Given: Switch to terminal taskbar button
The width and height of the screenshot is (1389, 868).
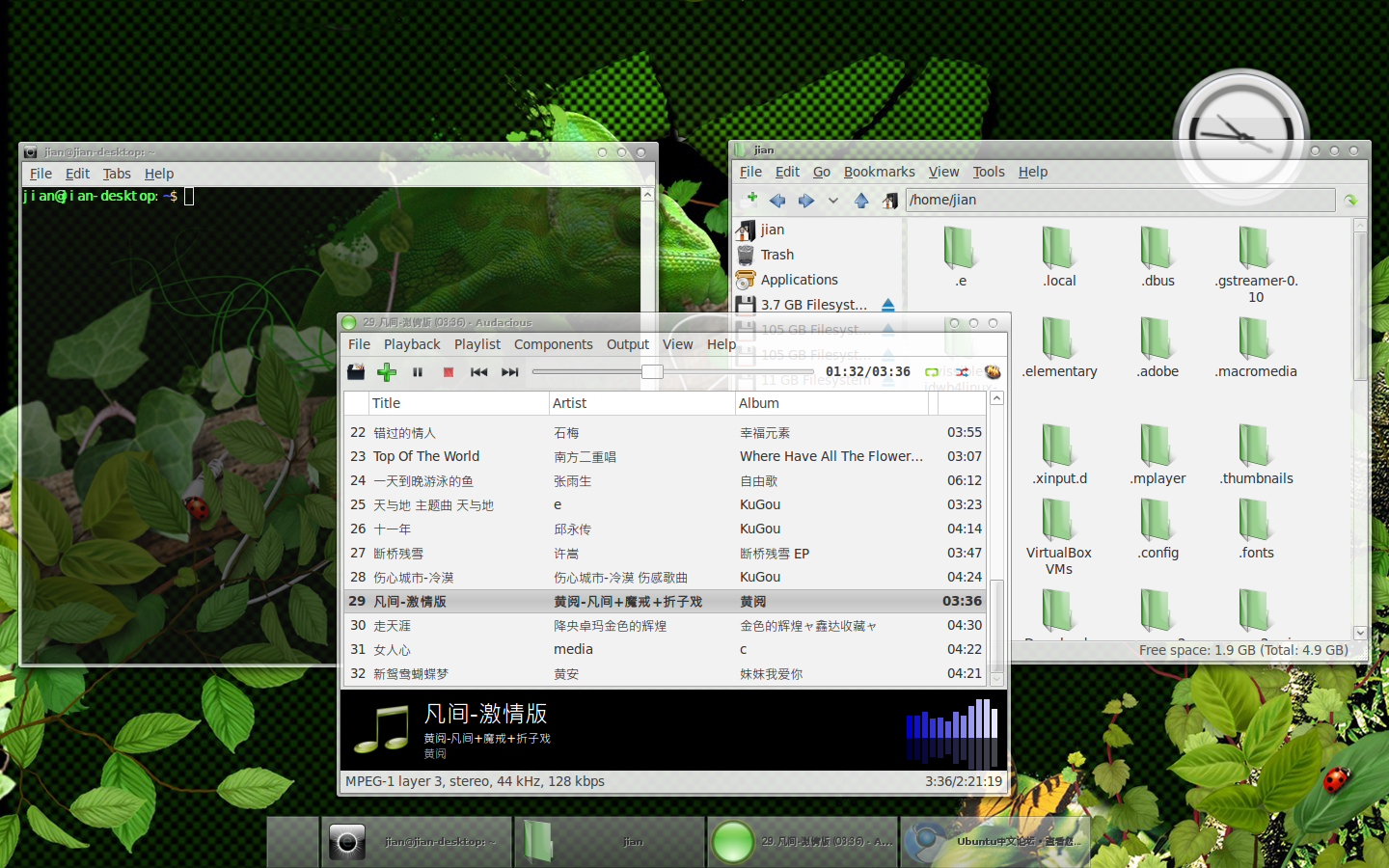Looking at the screenshot, I should 416,841.
